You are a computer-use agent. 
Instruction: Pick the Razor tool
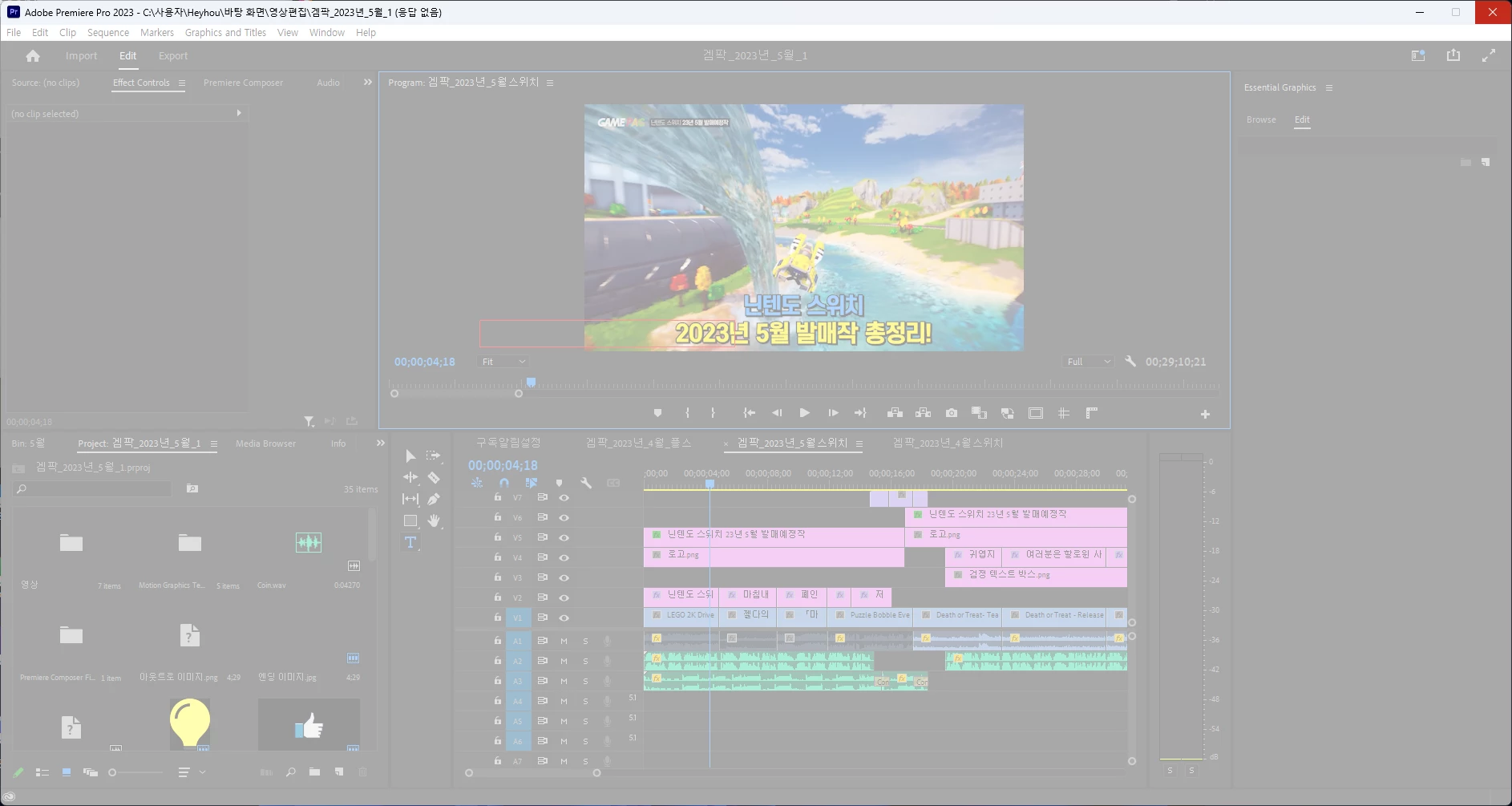click(x=434, y=477)
